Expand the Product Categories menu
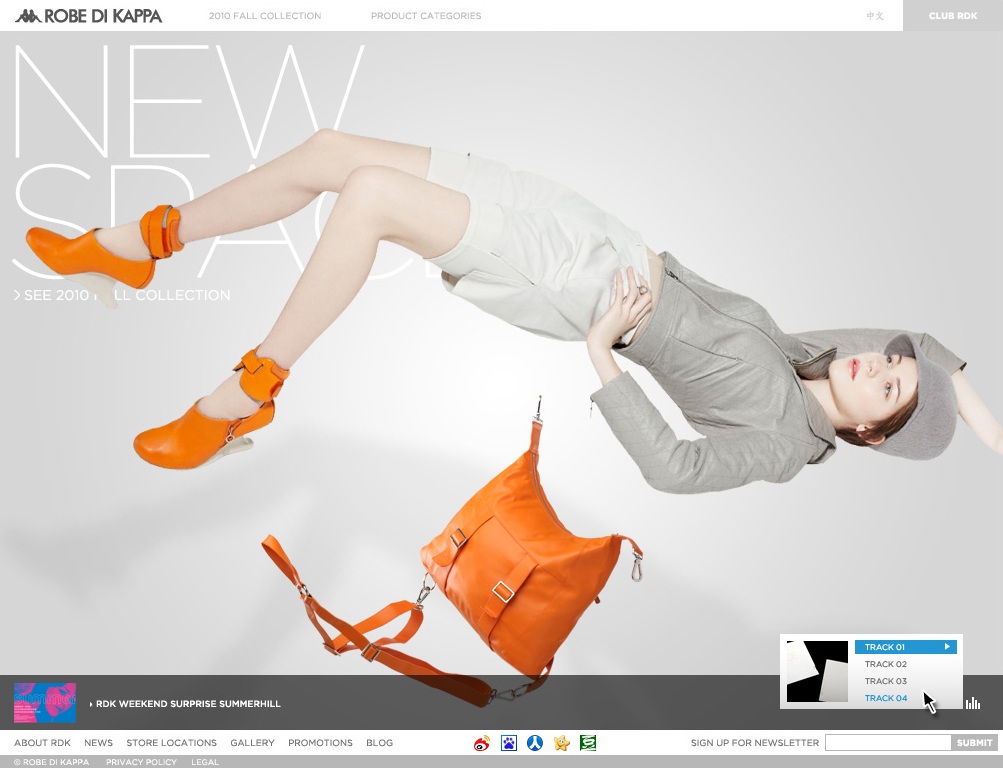This screenshot has width=1003, height=768. point(426,16)
